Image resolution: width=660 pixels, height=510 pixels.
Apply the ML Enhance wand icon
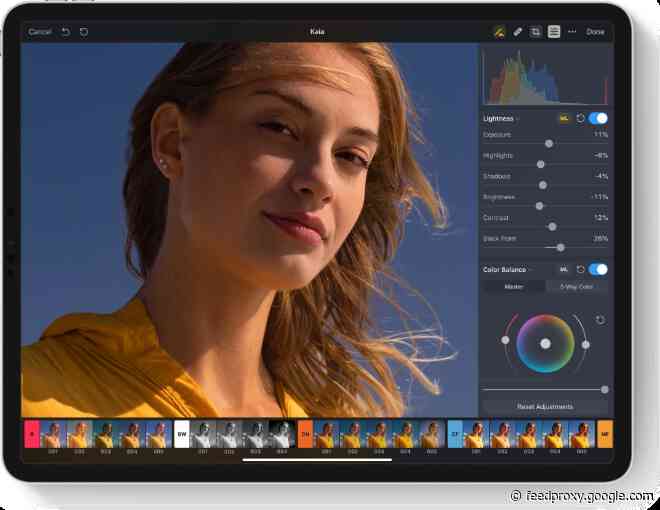click(x=499, y=32)
